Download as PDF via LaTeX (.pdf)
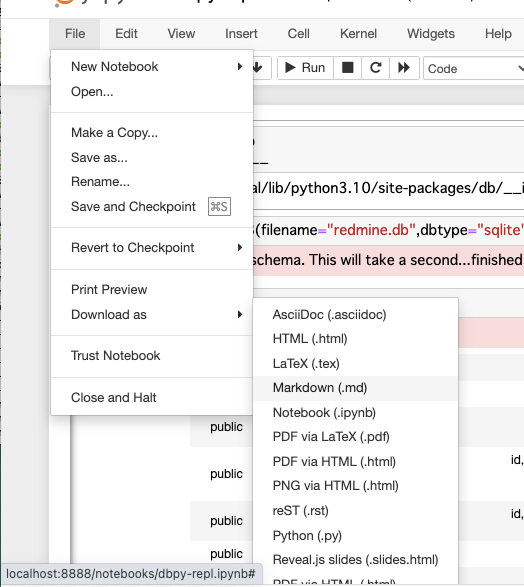 point(356,437)
